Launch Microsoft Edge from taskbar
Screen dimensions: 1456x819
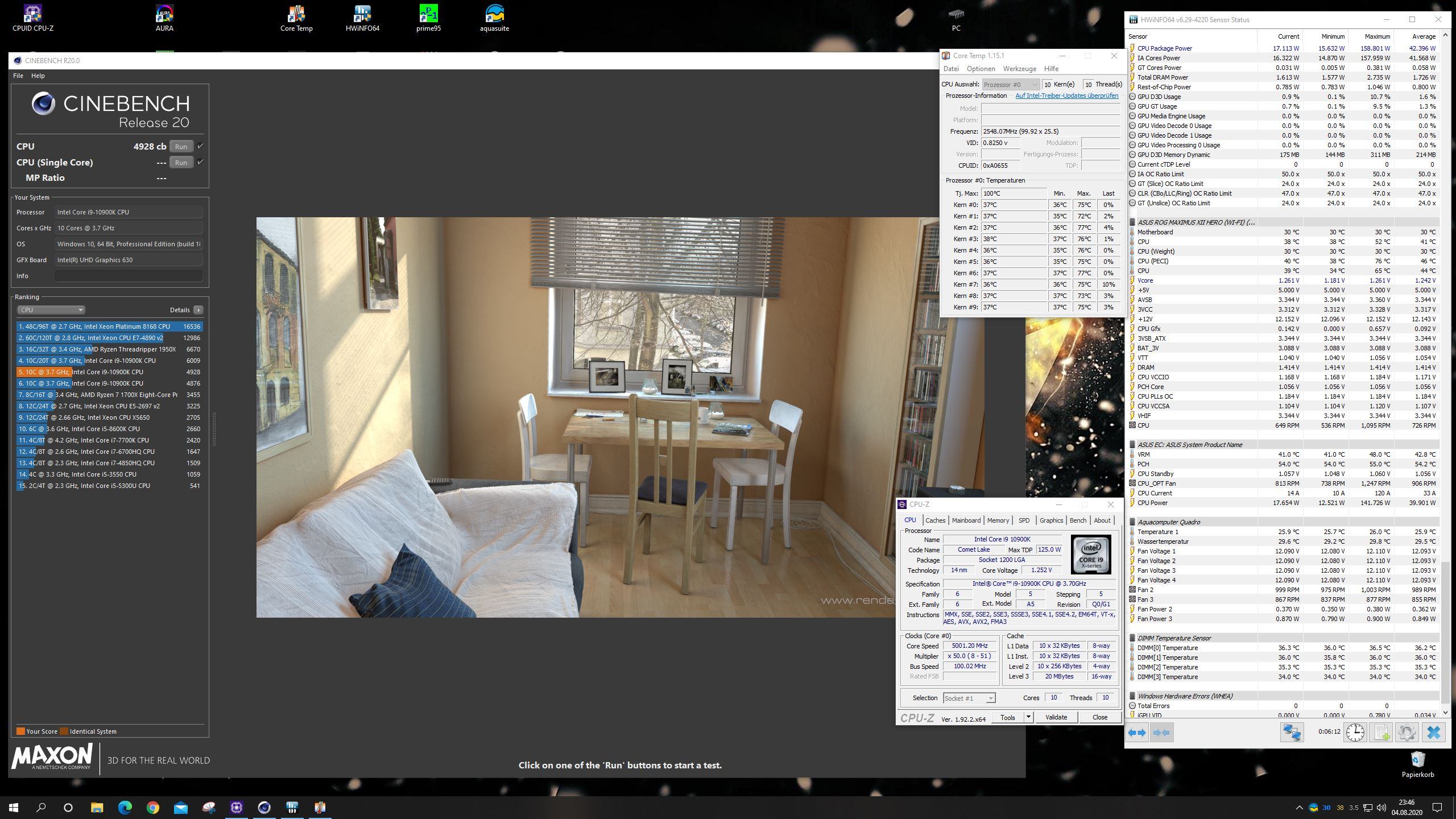coord(125,807)
